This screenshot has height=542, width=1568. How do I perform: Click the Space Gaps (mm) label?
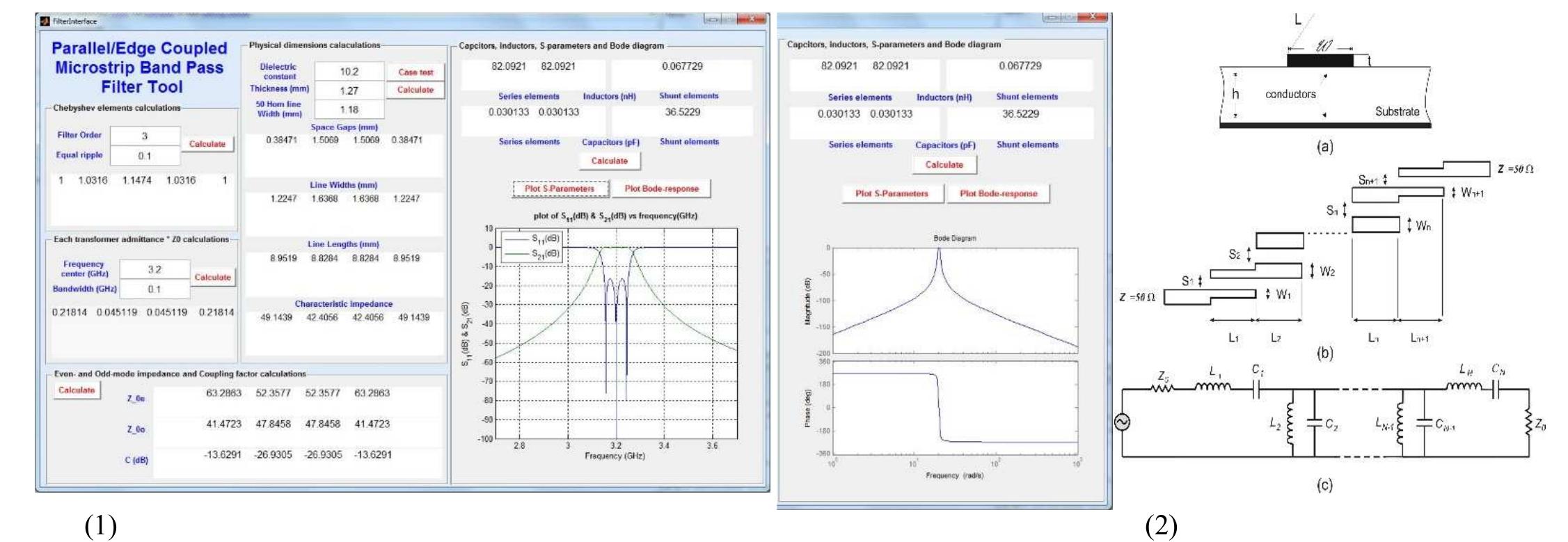[345, 127]
